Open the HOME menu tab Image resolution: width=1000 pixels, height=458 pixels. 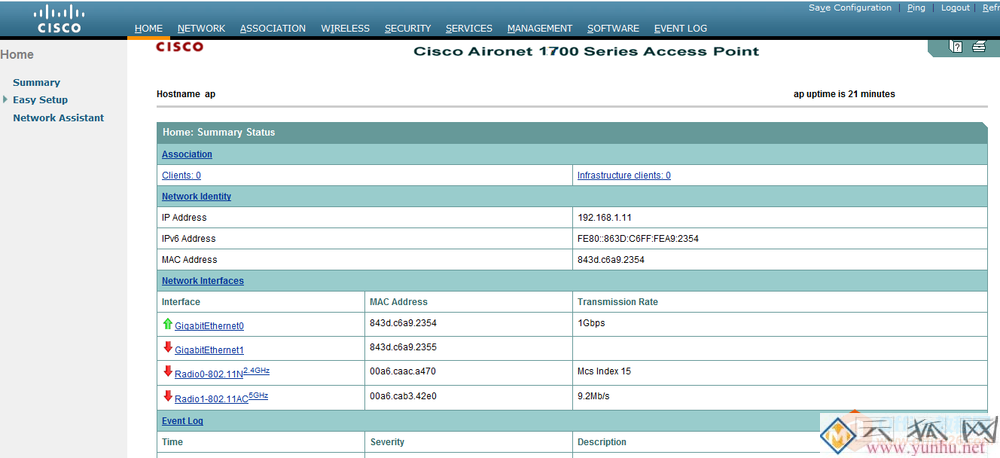[x=149, y=29]
